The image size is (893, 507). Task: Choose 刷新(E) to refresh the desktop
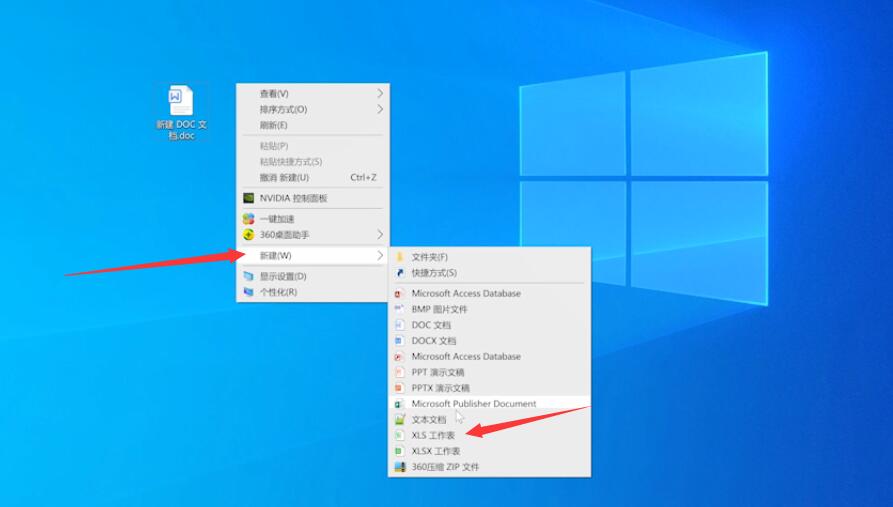point(312,125)
